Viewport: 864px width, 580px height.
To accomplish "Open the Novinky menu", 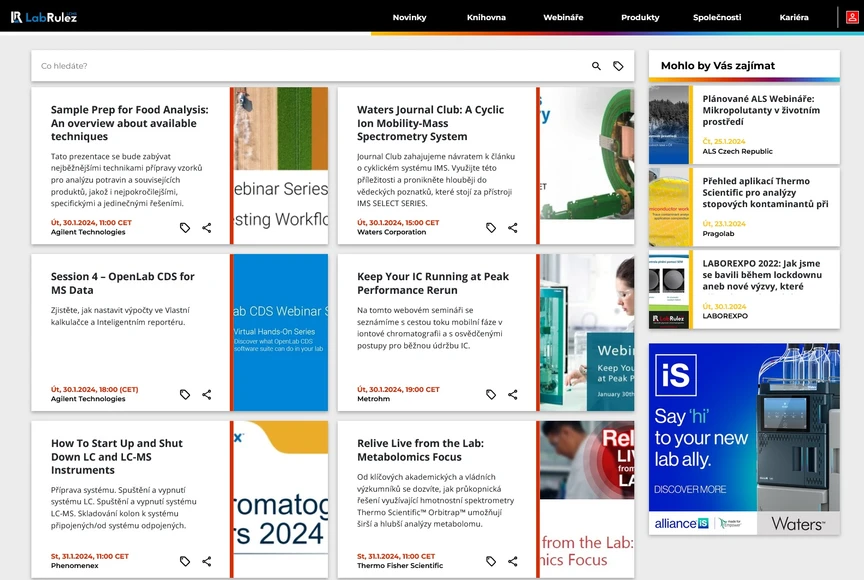I will 409,17.
